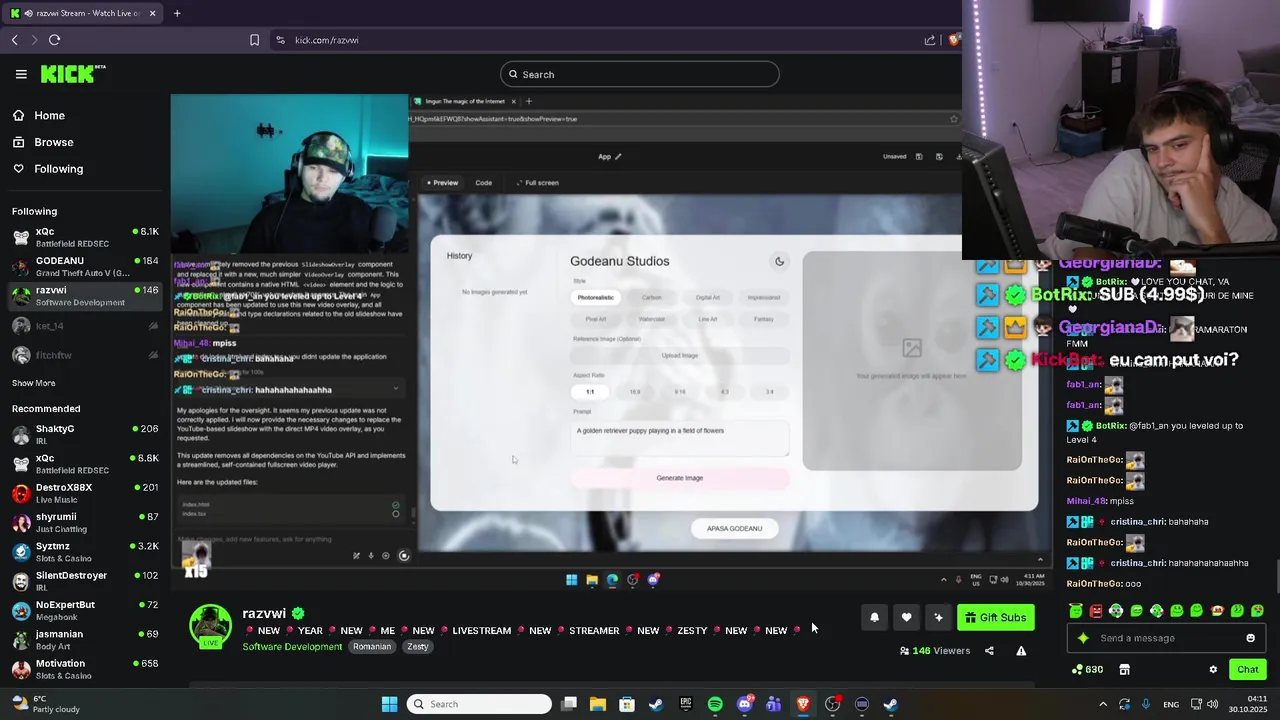
Task: Open Spotify from taskbar
Action: point(715,704)
